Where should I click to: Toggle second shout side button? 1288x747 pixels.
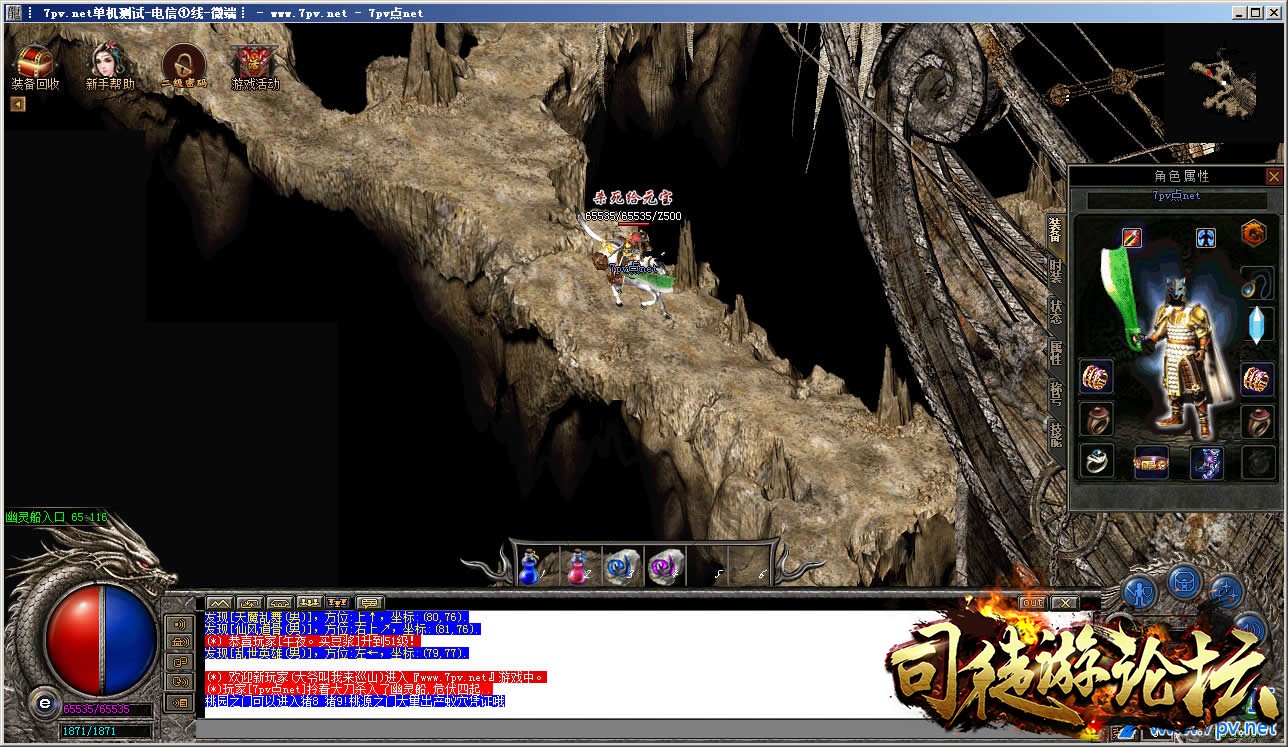(x=180, y=643)
